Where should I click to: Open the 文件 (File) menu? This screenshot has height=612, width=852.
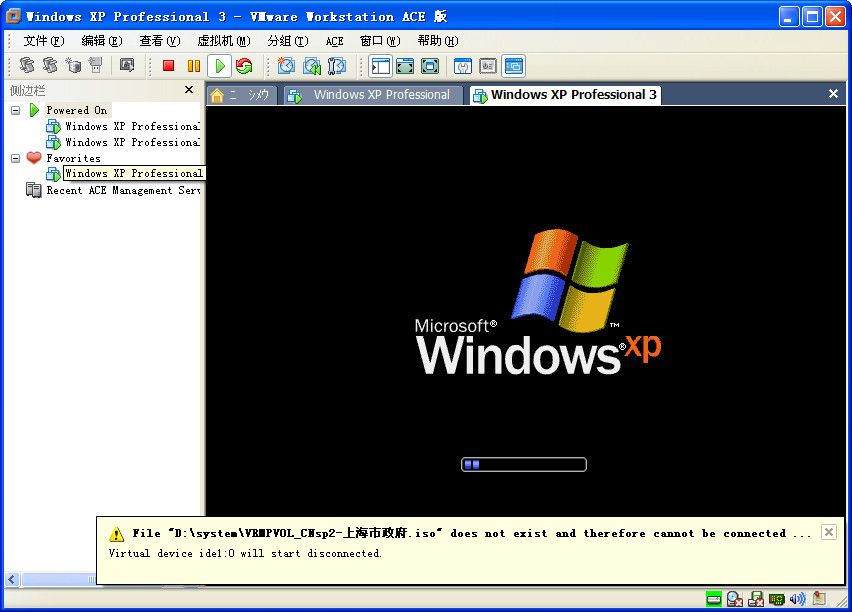point(43,41)
